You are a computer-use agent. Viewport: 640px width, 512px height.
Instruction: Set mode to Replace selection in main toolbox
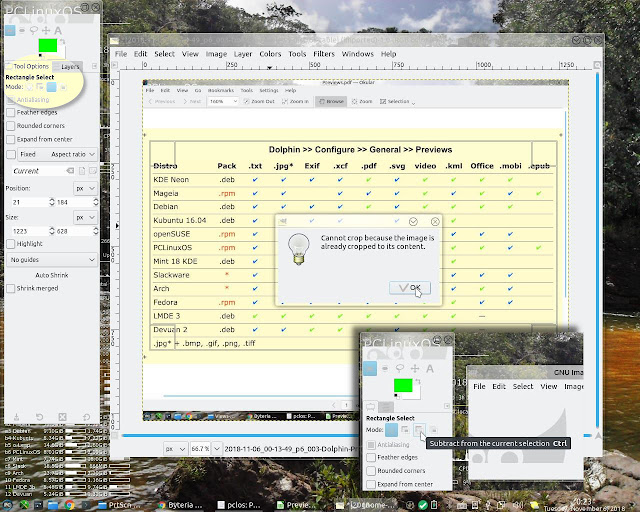click(x=30, y=87)
